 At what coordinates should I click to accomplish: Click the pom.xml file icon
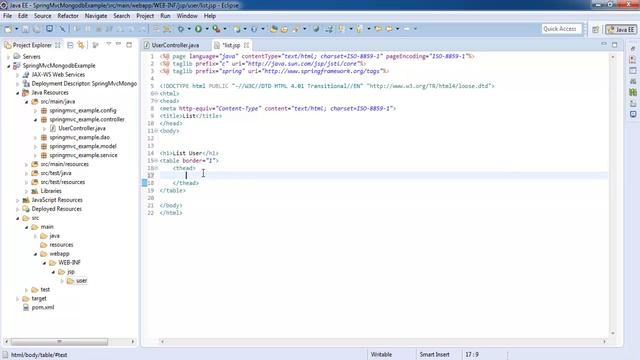(x=26, y=307)
